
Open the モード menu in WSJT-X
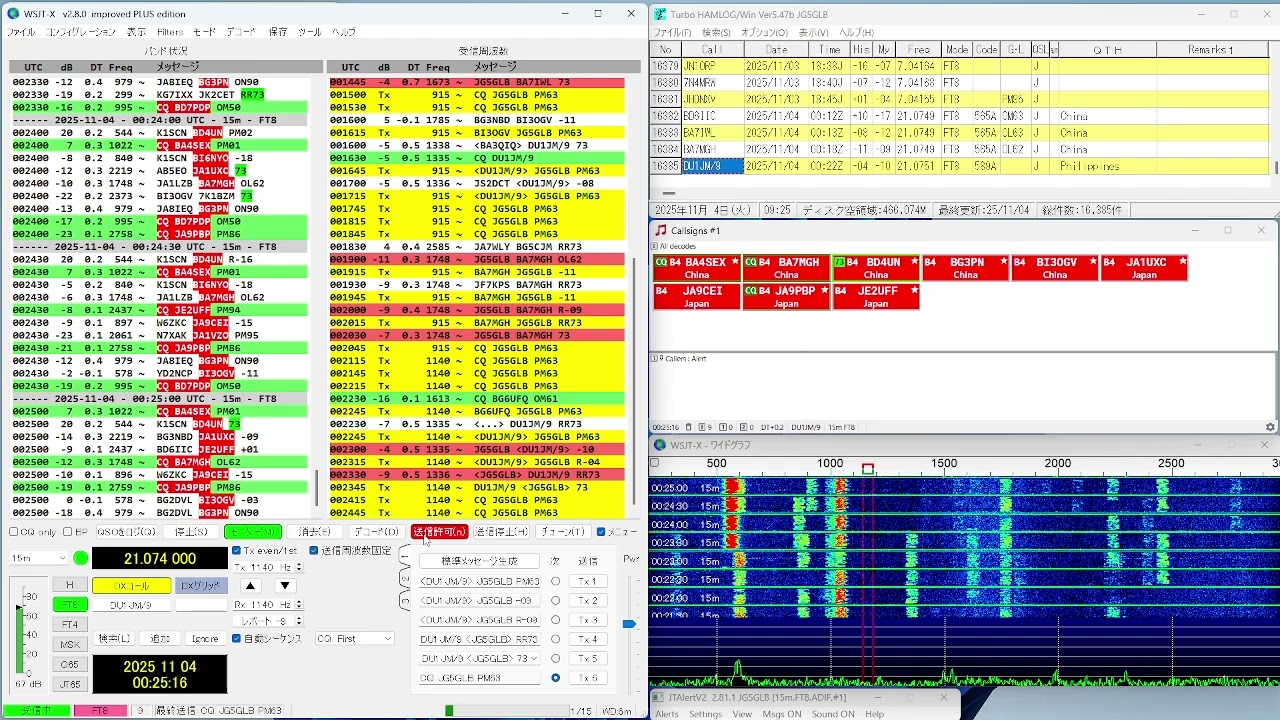[x=204, y=32]
